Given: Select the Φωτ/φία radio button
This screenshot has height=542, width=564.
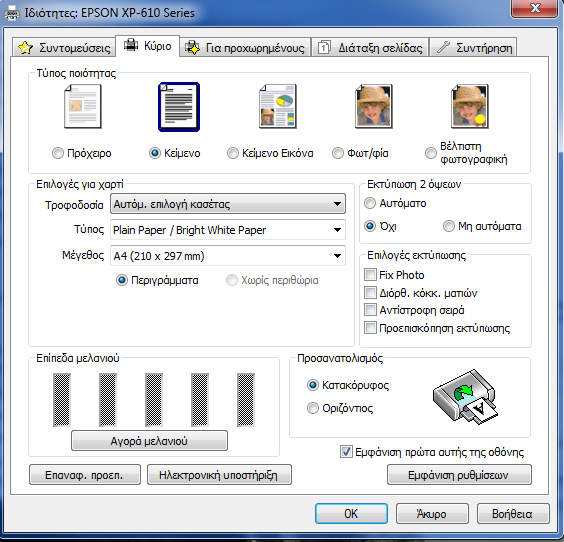Looking at the screenshot, I should point(338,153).
